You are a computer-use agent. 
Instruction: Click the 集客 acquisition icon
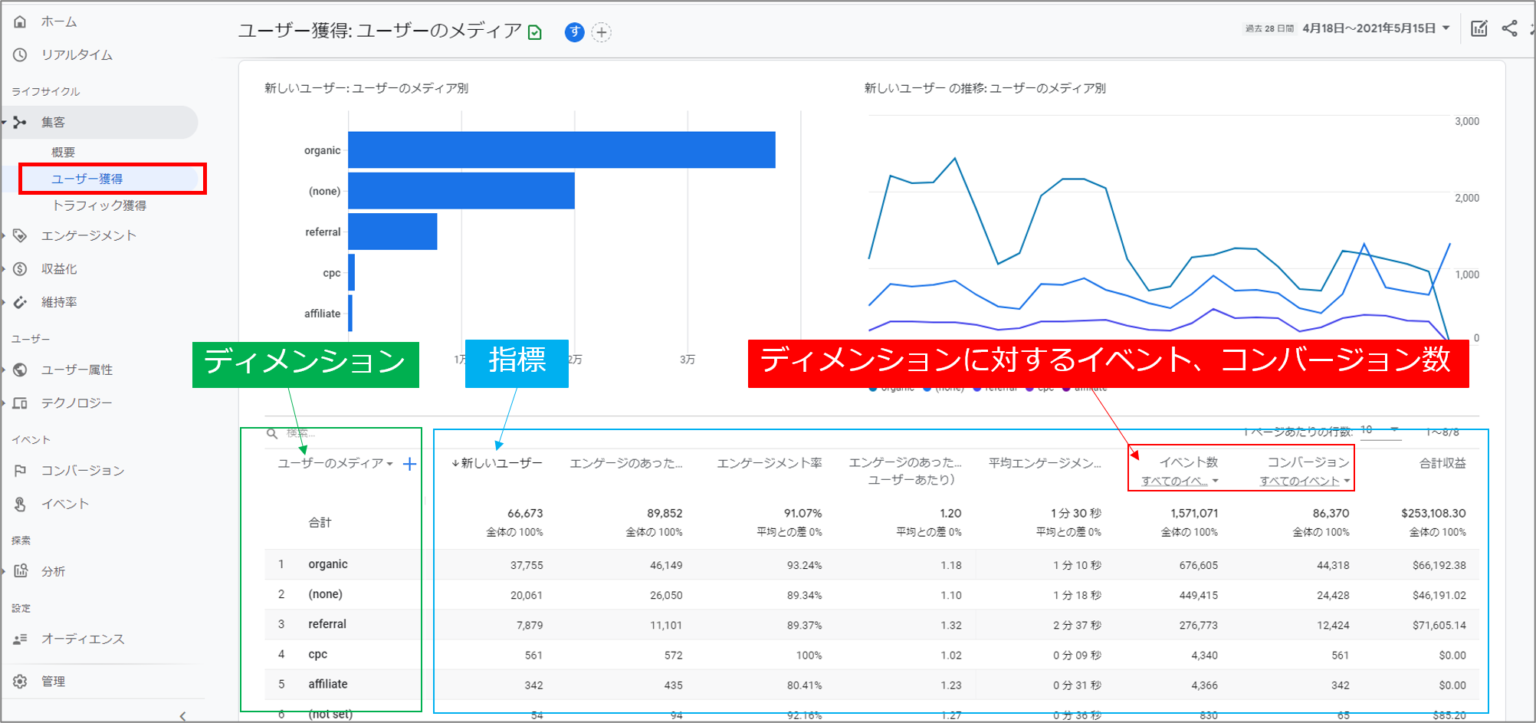point(20,122)
